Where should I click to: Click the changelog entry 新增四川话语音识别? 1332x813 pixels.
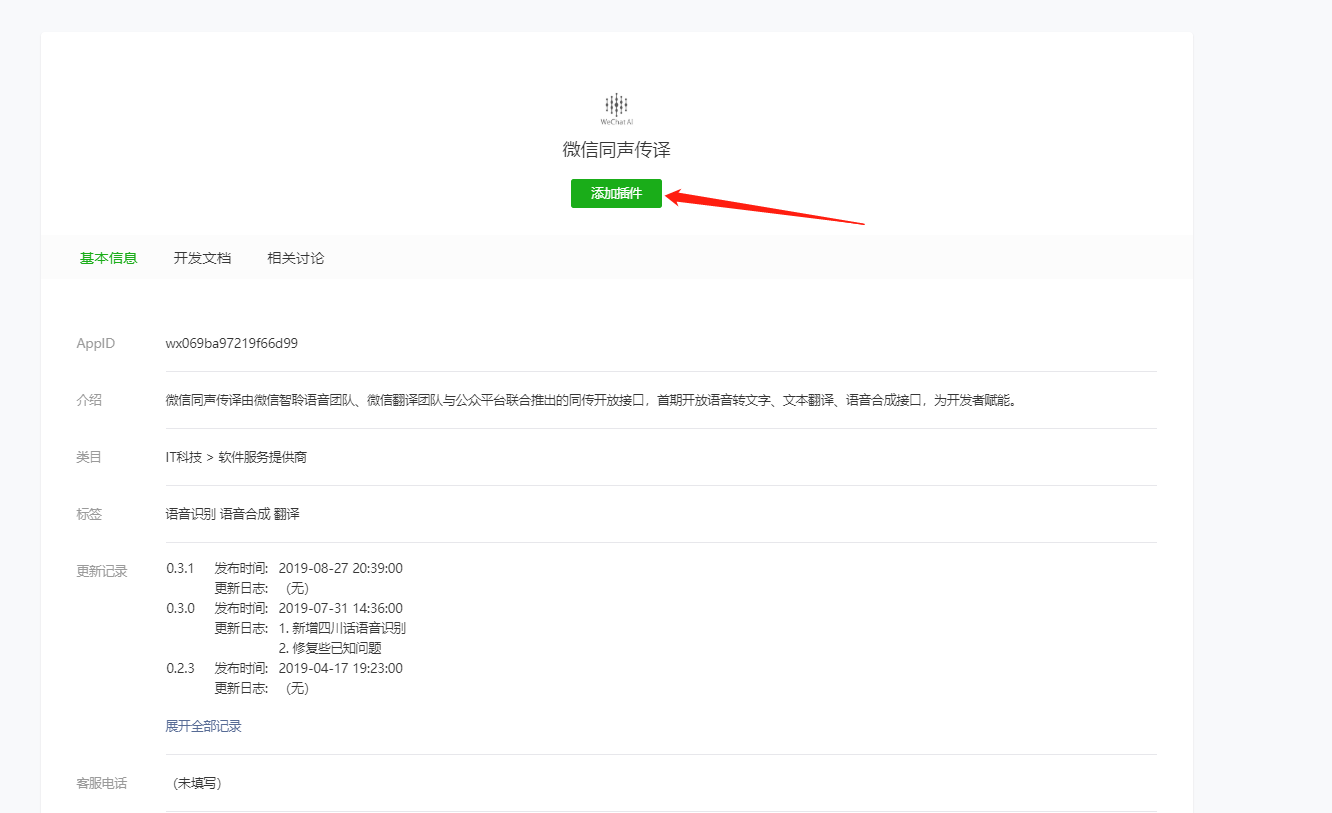(x=348, y=628)
